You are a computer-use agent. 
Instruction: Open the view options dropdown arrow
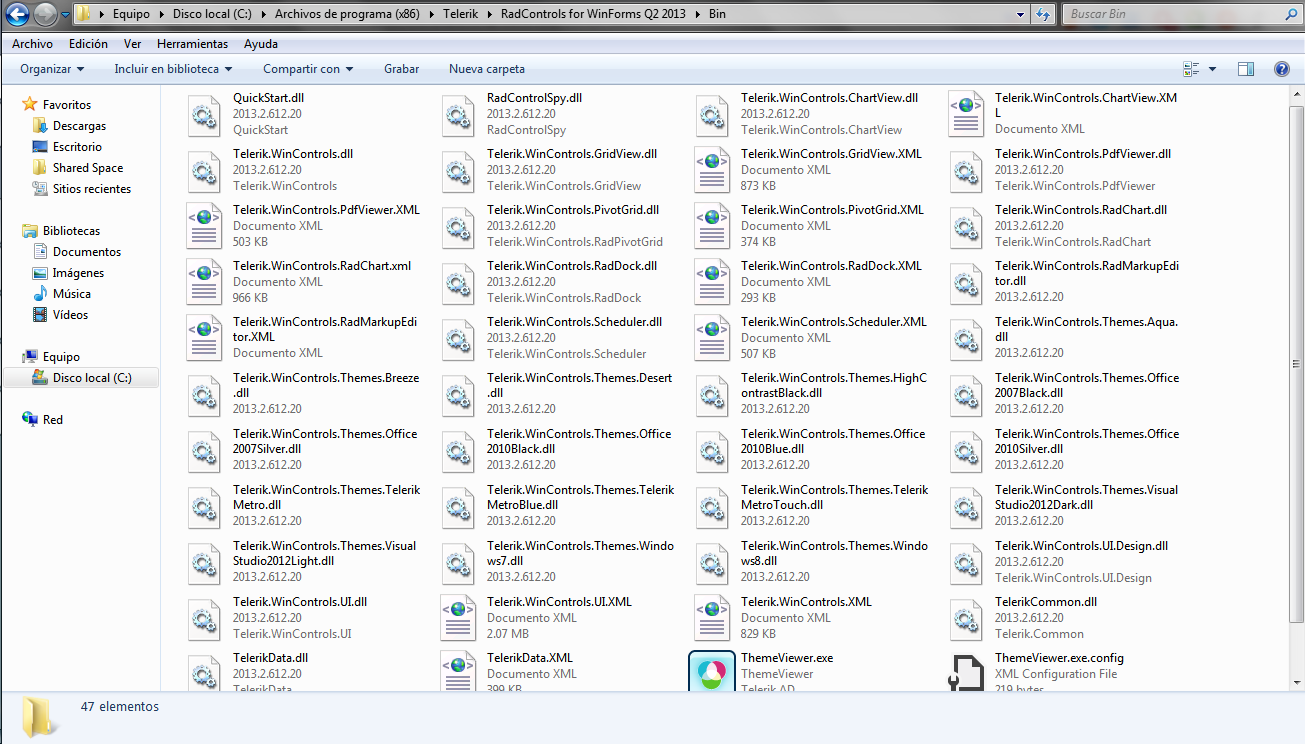[x=1212, y=69]
